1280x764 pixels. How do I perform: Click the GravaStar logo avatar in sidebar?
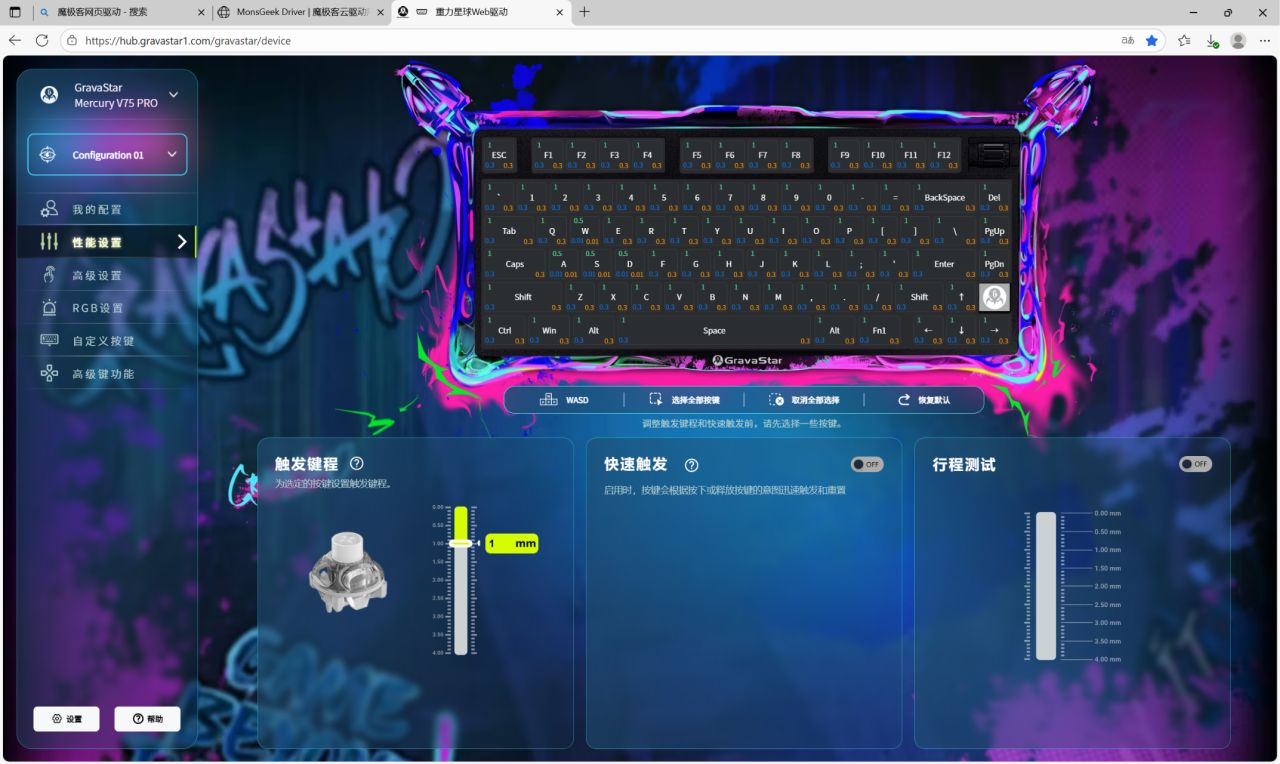[49, 95]
